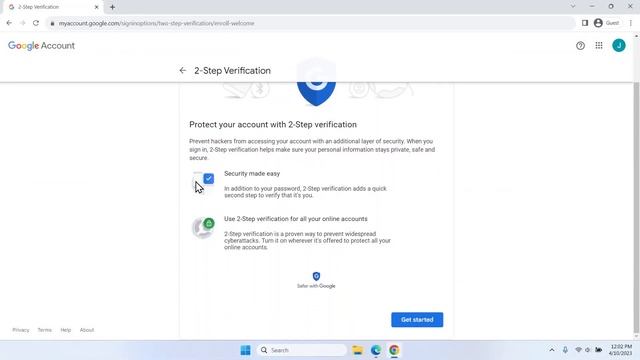Open the Terms footer link
This screenshot has height=360, width=640.
tap(44, 330)
